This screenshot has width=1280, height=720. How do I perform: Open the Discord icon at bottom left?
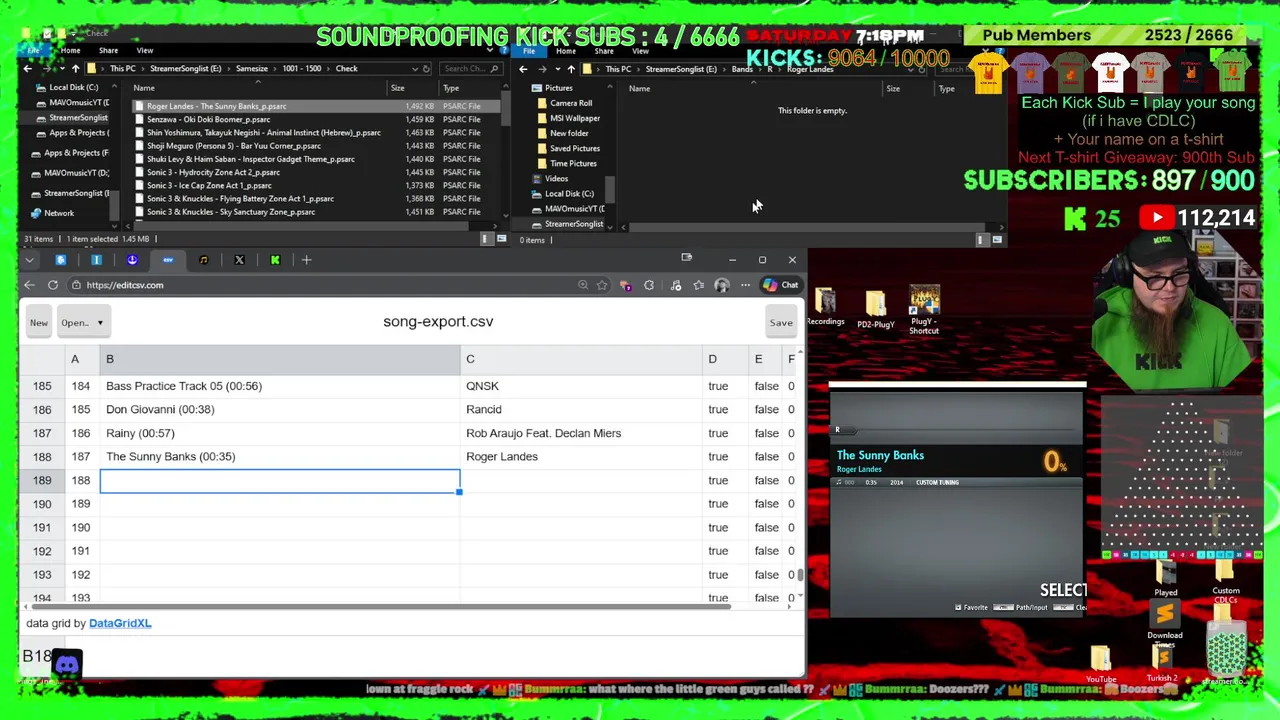(x=67, y=664)
